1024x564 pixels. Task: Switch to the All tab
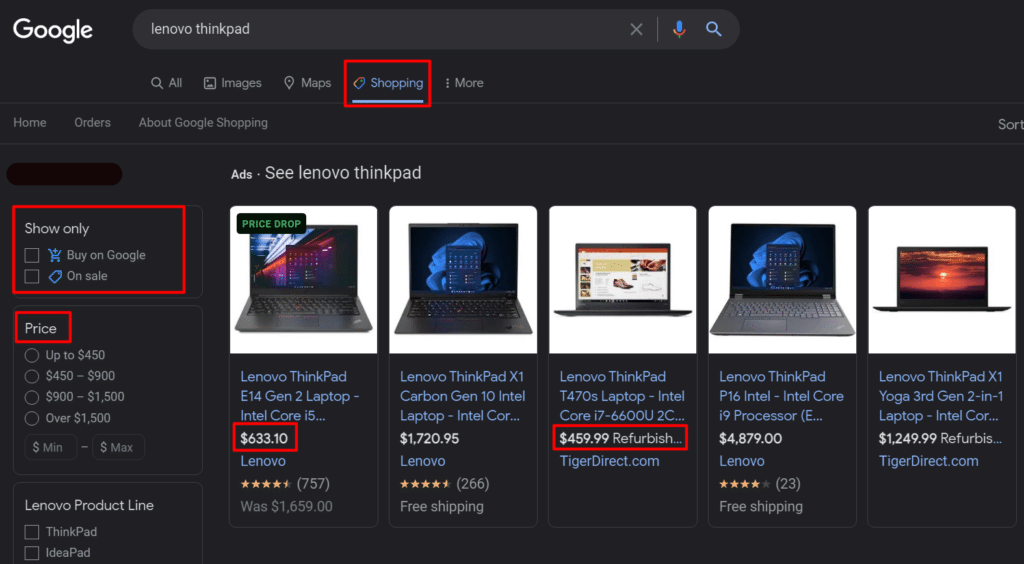coord(167,83)
